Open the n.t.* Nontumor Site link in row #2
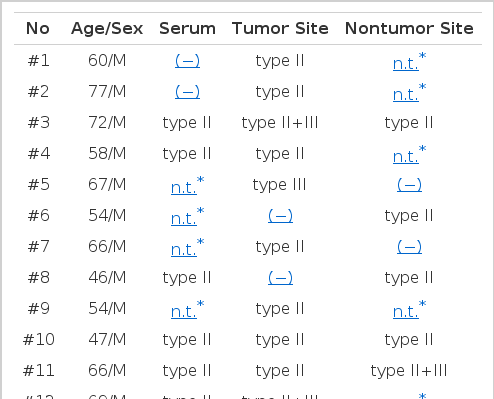The image size is (494, 399). click(x=409, y=92)
